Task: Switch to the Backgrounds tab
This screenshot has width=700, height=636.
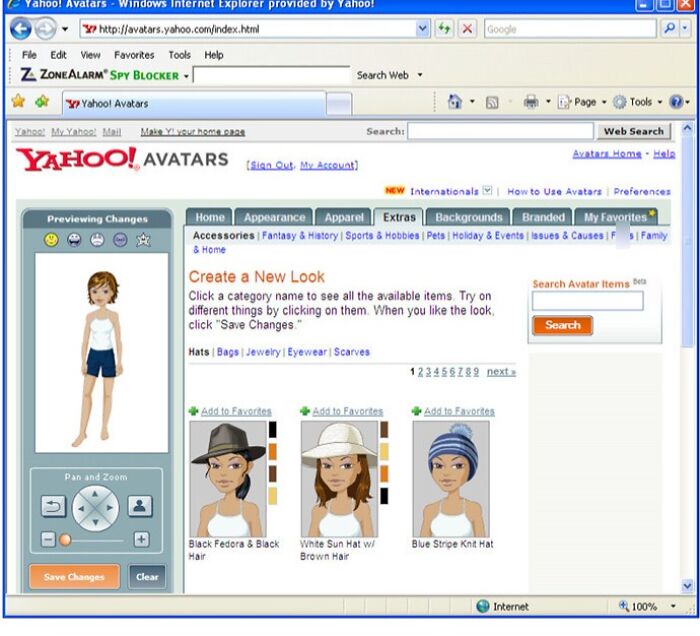Action: [x=468, y=217]
